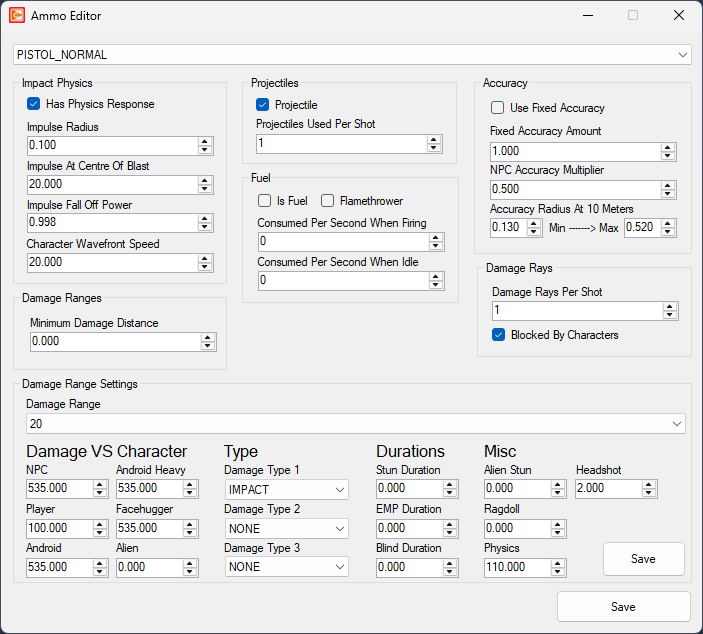Screen dimensions: 703x634
Task: Open the PISTOL_NORMAL ammo type dropdown
Action: (x=683, y=55)
